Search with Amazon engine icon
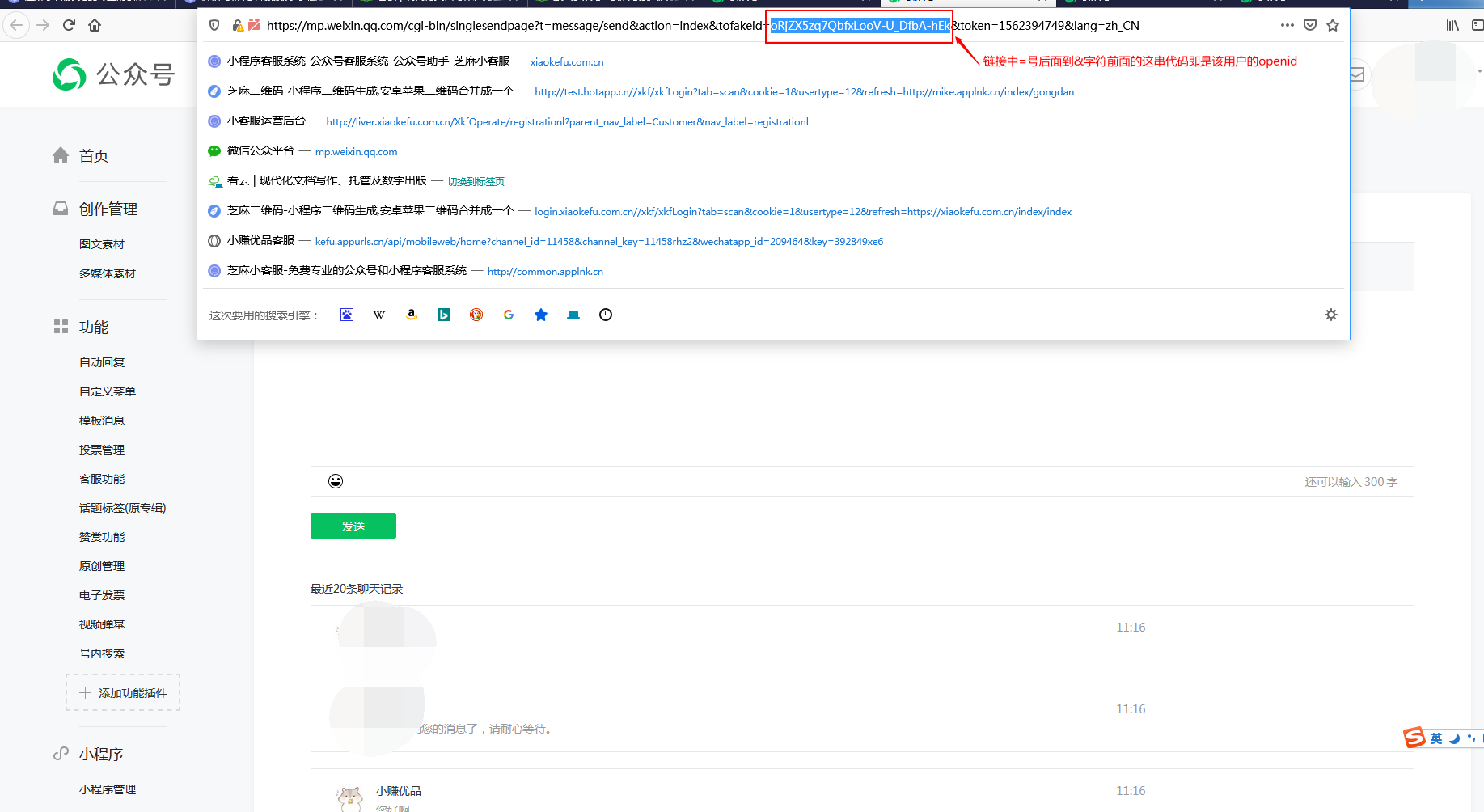The height and width of the screenshot is (812, 1484). pos(412,315)
